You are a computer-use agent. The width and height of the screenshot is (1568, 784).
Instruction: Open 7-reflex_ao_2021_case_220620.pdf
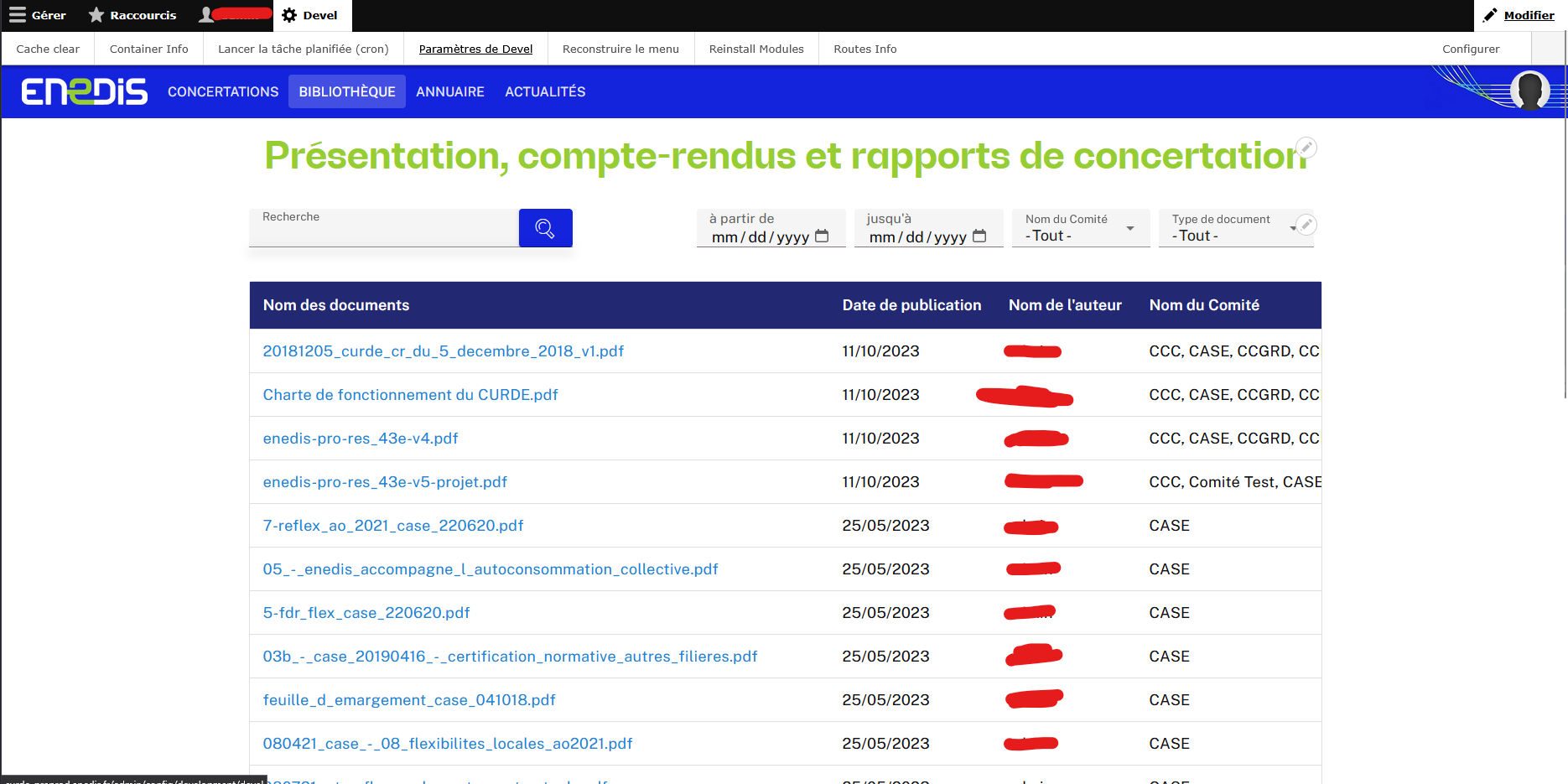[393, 526]
